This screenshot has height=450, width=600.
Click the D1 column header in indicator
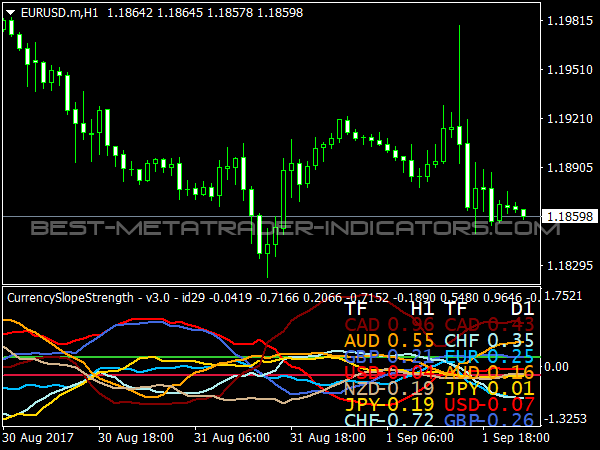tap(522, 308)
